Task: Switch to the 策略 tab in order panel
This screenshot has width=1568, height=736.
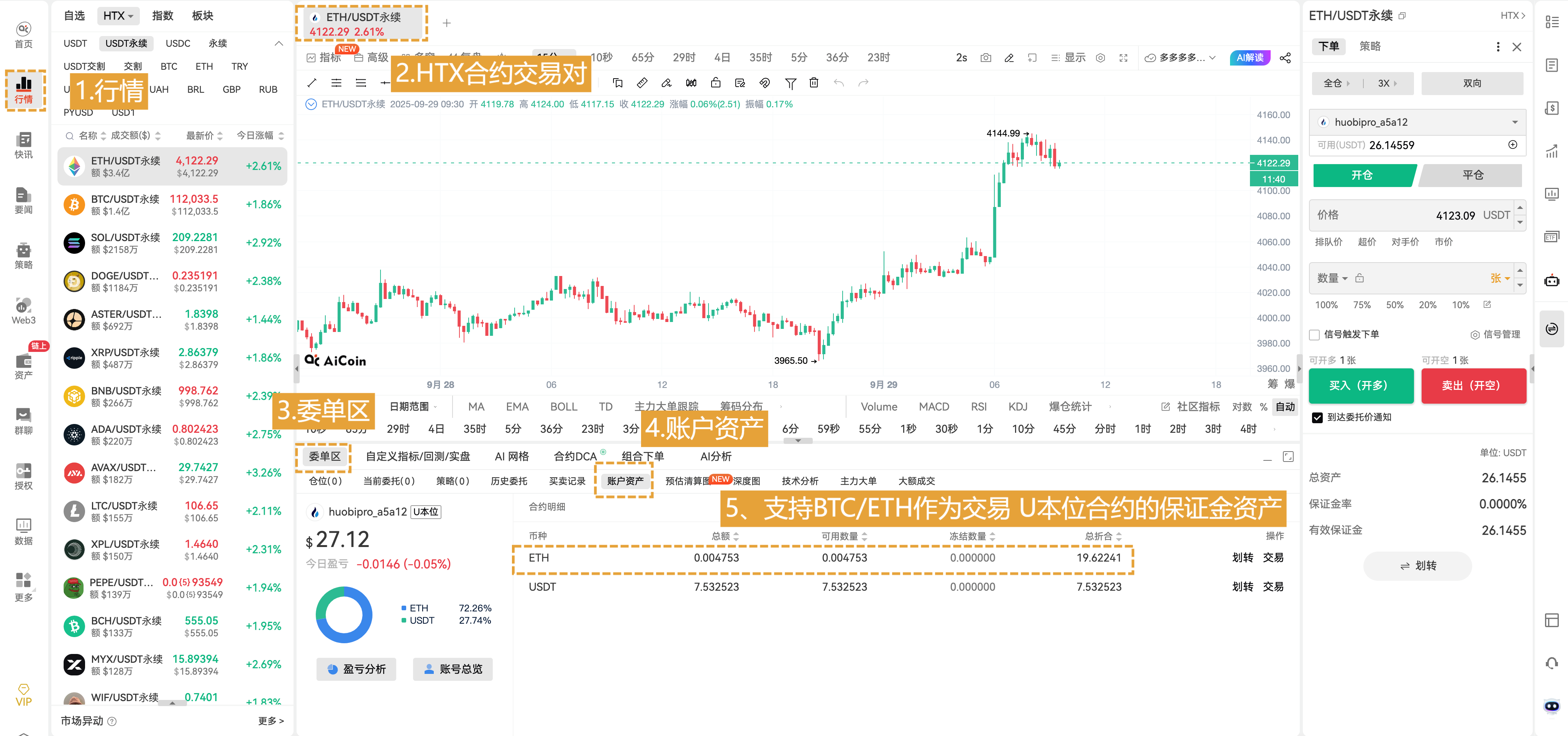Action: [x=1370, y=47]
